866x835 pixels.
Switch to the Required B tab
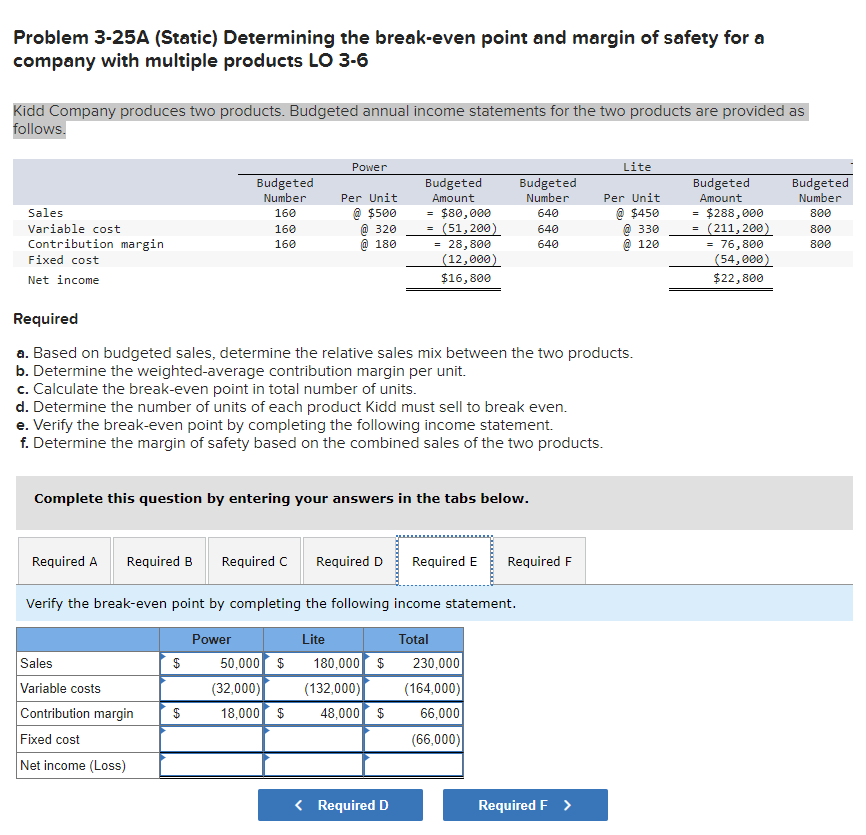160,561
